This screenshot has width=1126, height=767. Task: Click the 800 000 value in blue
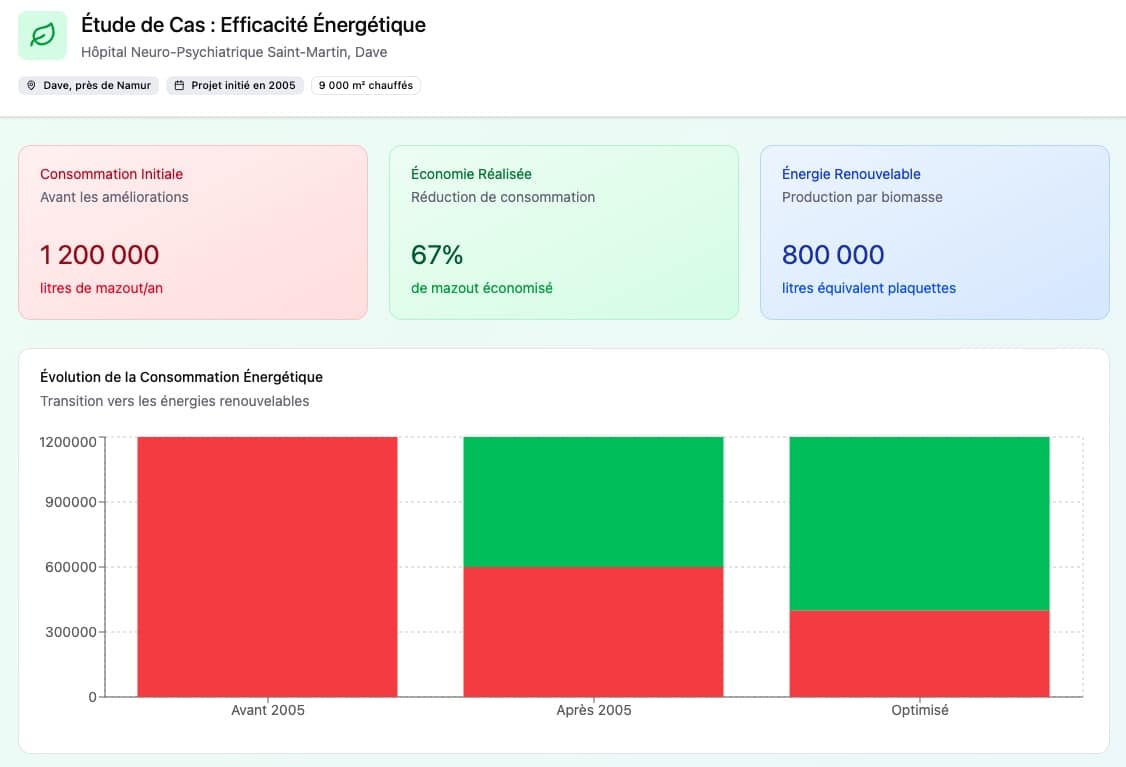point(833,255)
